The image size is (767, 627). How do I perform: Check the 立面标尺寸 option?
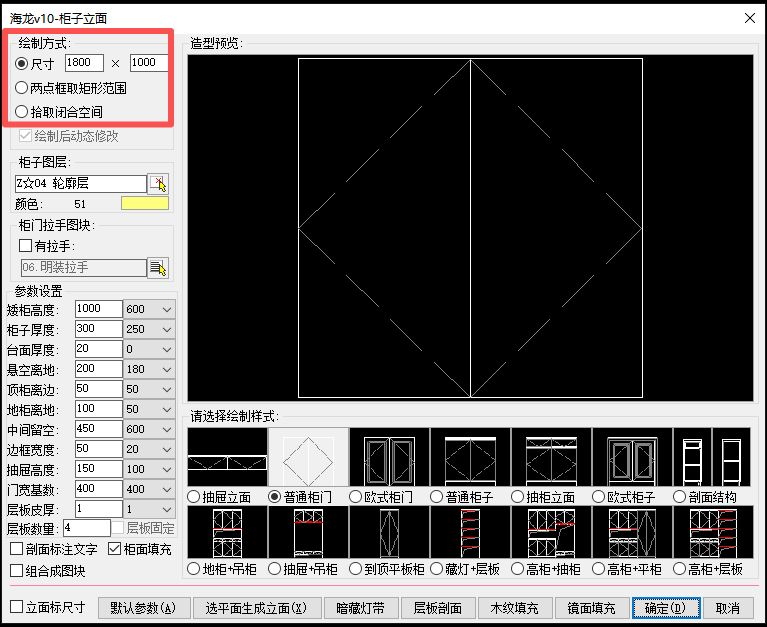[x=16, y=607]
